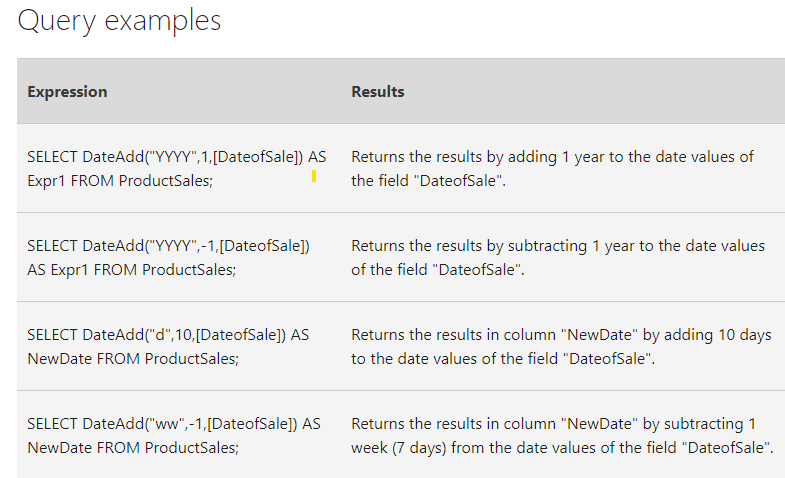Click the DateAdd "YYYY",1 expression cell
Image resolution: width=785 pixels, height=478 pixels.
click(x=177, y=169)
